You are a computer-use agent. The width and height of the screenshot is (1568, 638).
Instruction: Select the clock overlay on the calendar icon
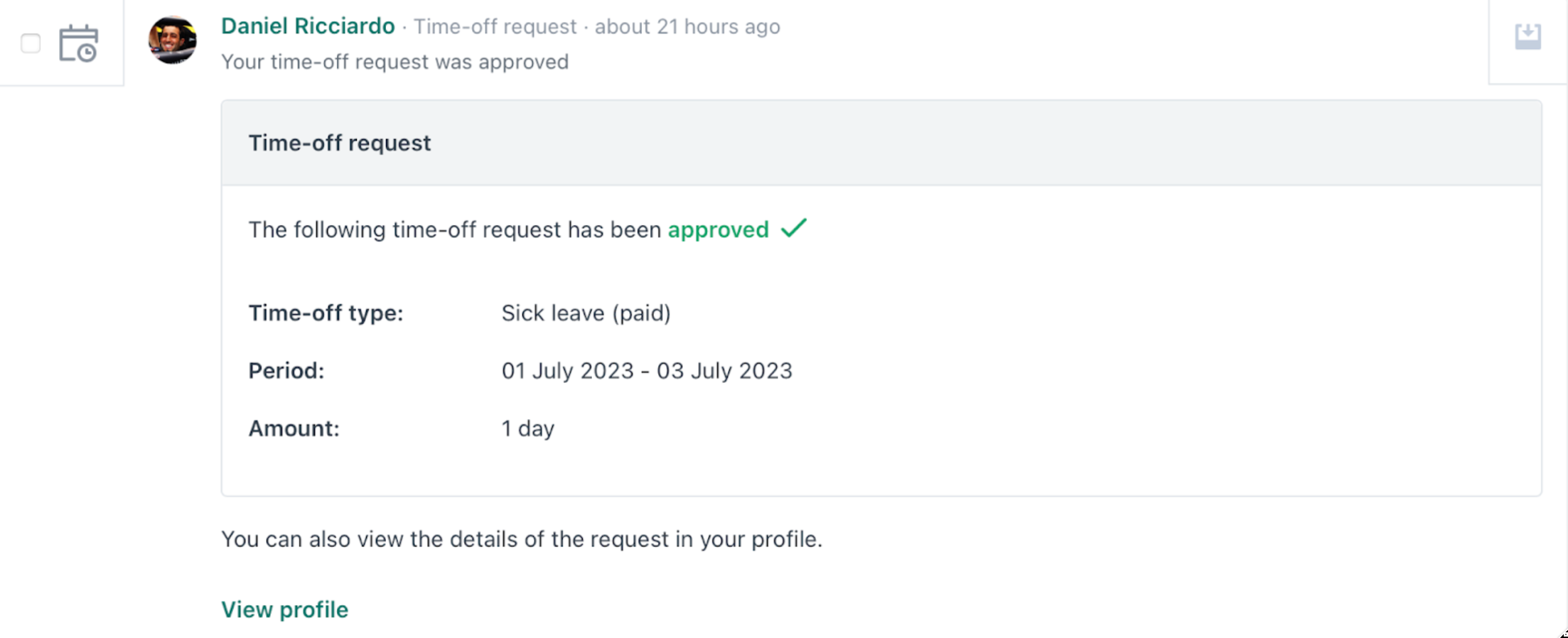click(87, 51)
